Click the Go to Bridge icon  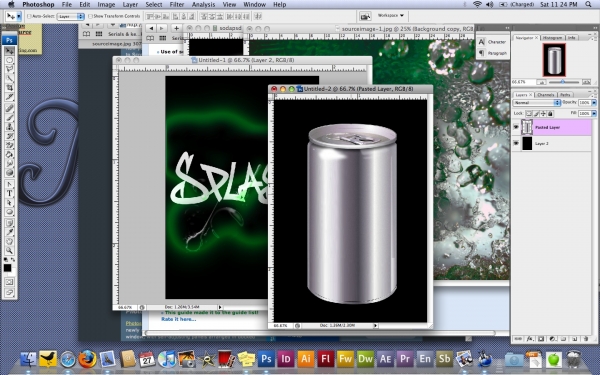click(x=365, y=16)
